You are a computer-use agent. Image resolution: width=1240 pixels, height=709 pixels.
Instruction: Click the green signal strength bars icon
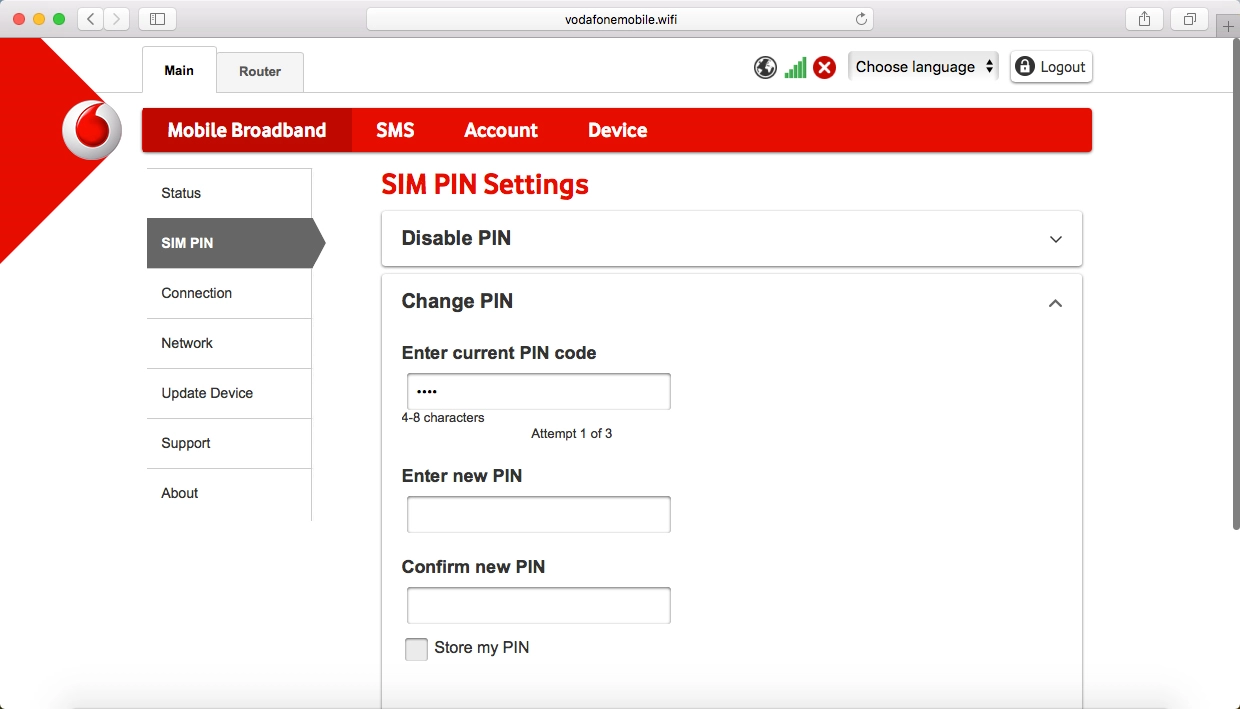795,68
